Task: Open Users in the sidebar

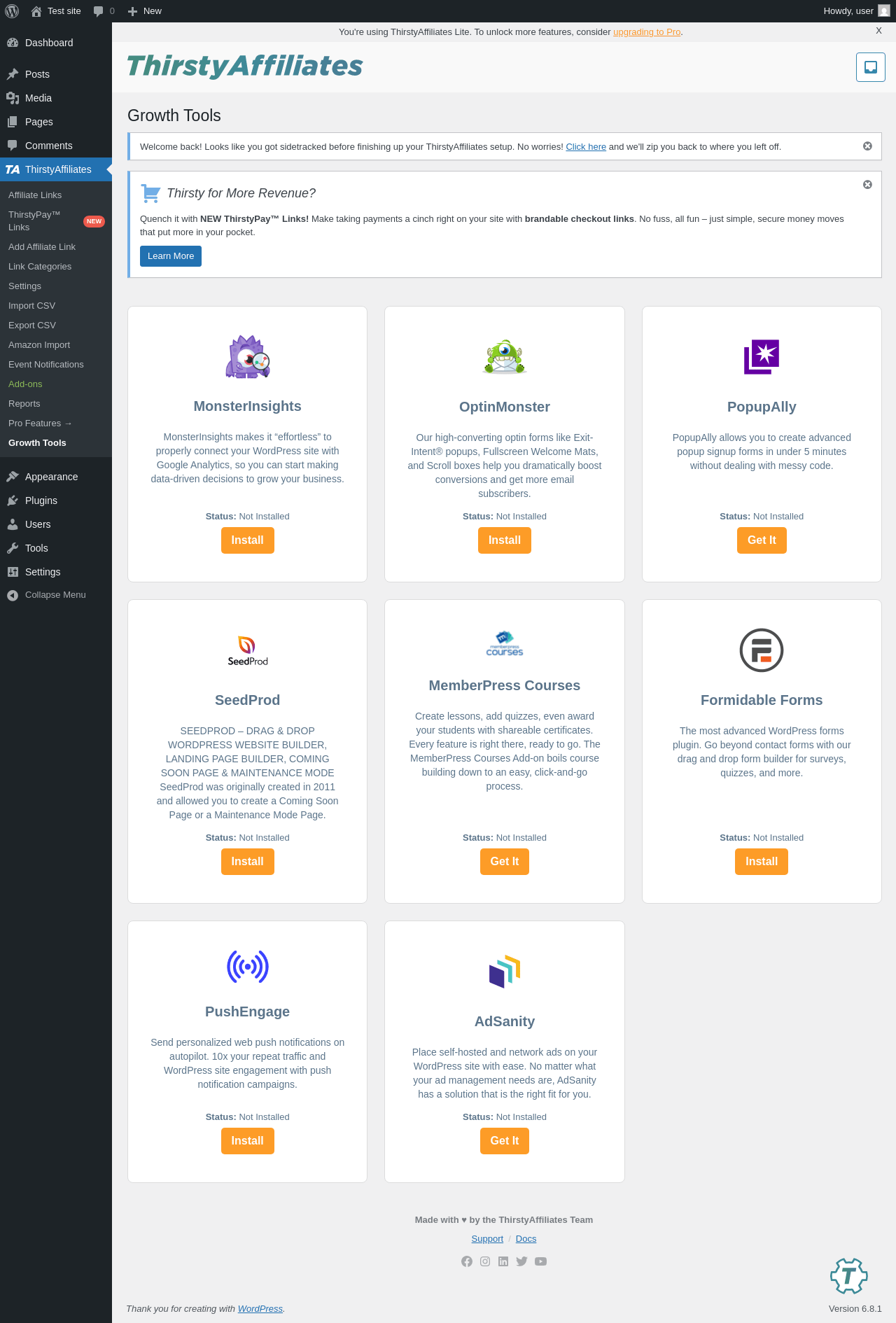Action: click(56, 524)
